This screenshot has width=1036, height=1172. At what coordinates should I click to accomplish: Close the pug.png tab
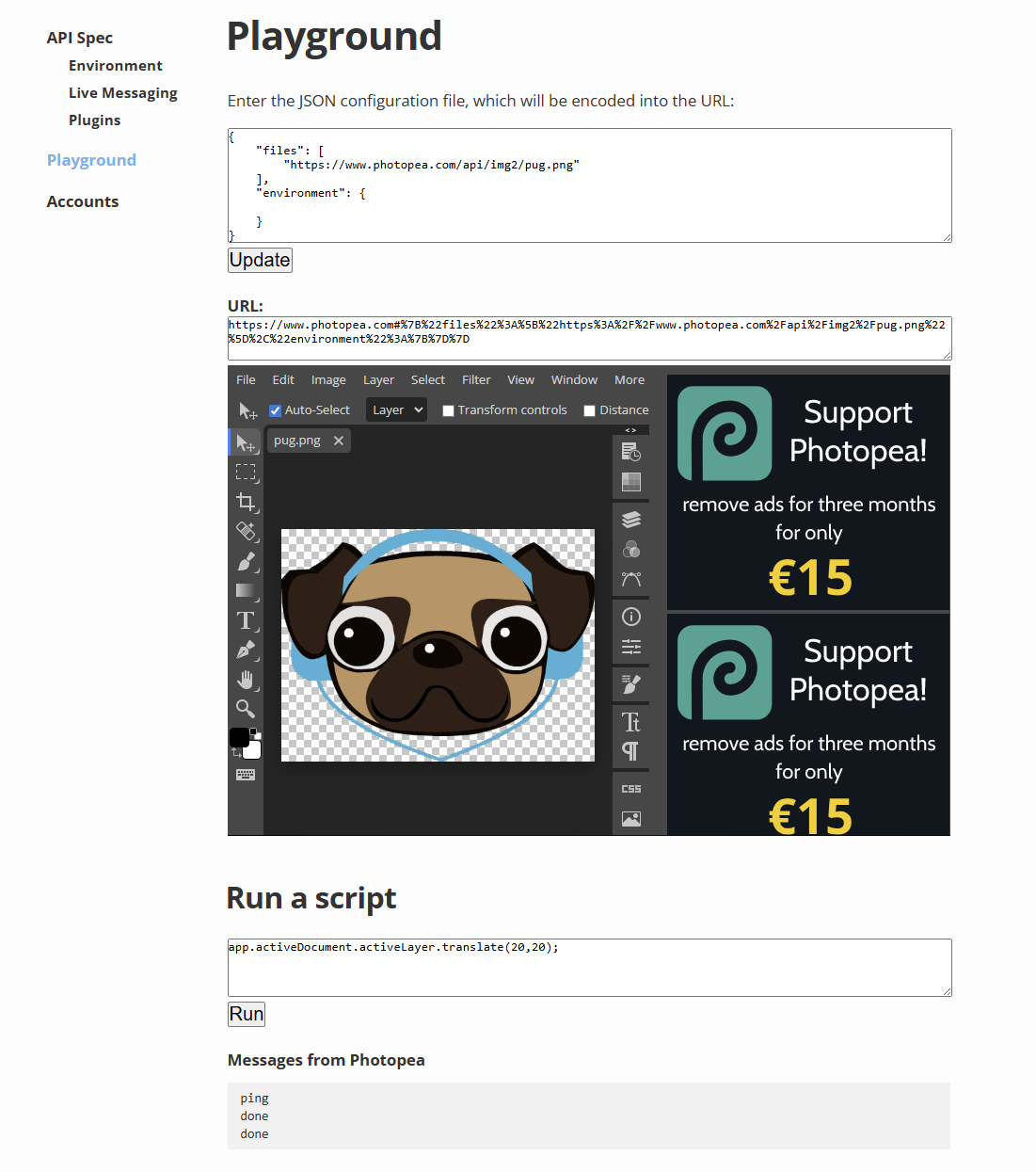(339, 441)
